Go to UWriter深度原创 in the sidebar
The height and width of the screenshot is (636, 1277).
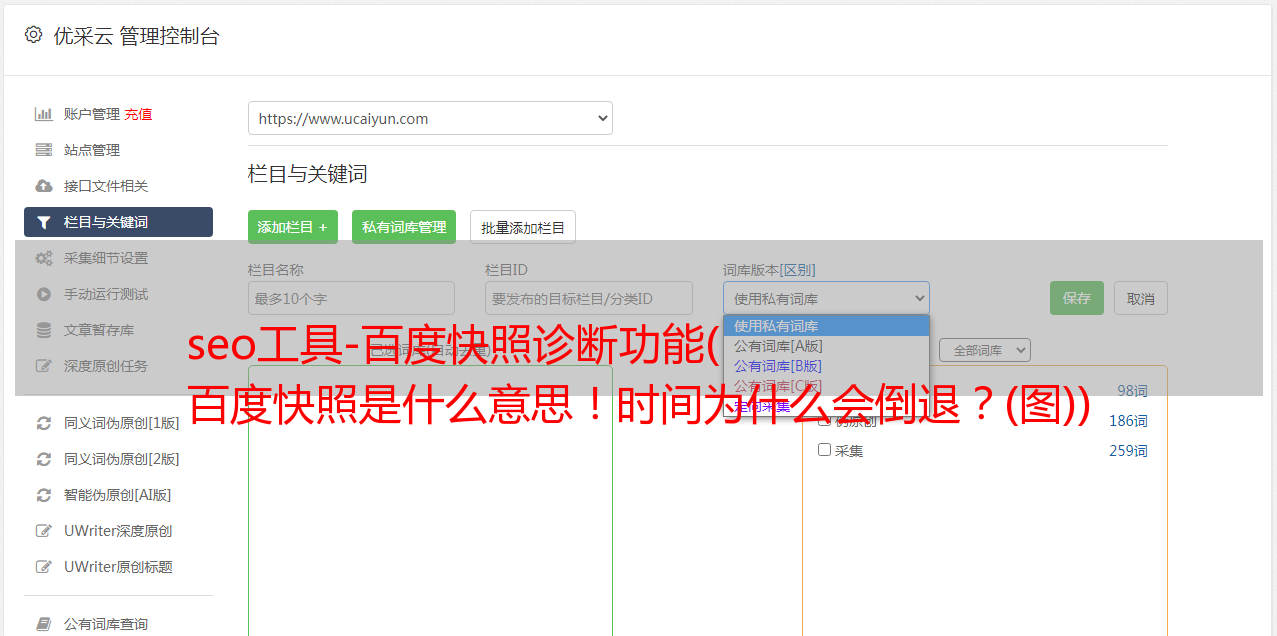pos(118,531)
